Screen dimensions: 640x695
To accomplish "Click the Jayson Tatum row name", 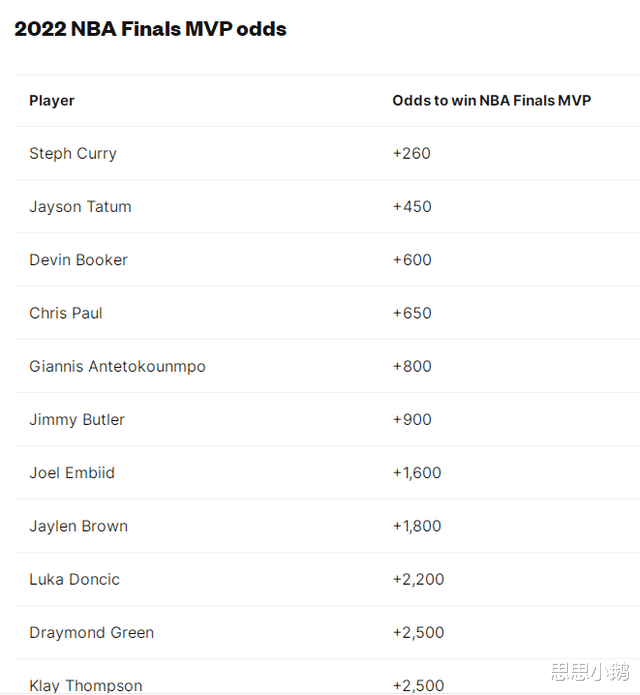I will click(x=80, y=207).
